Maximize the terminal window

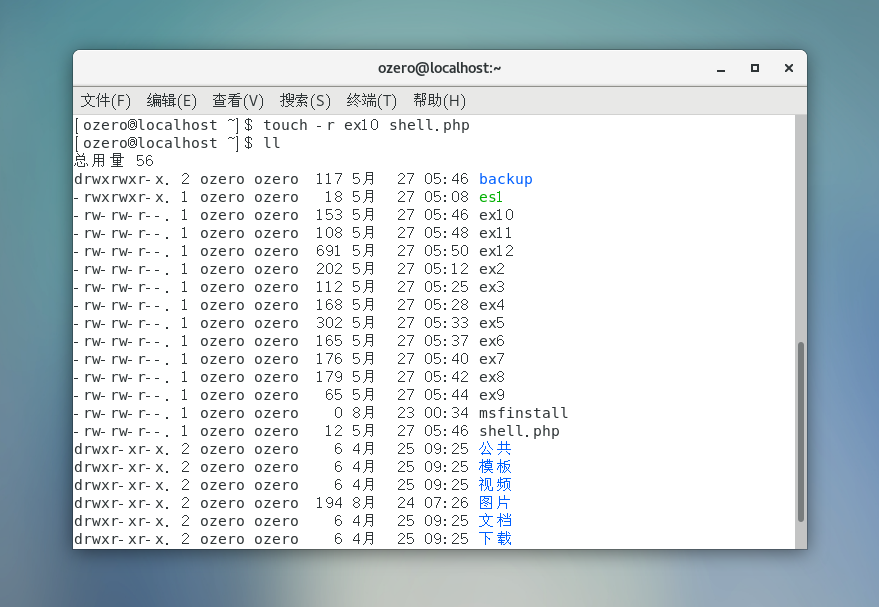(x=755, y=68)
